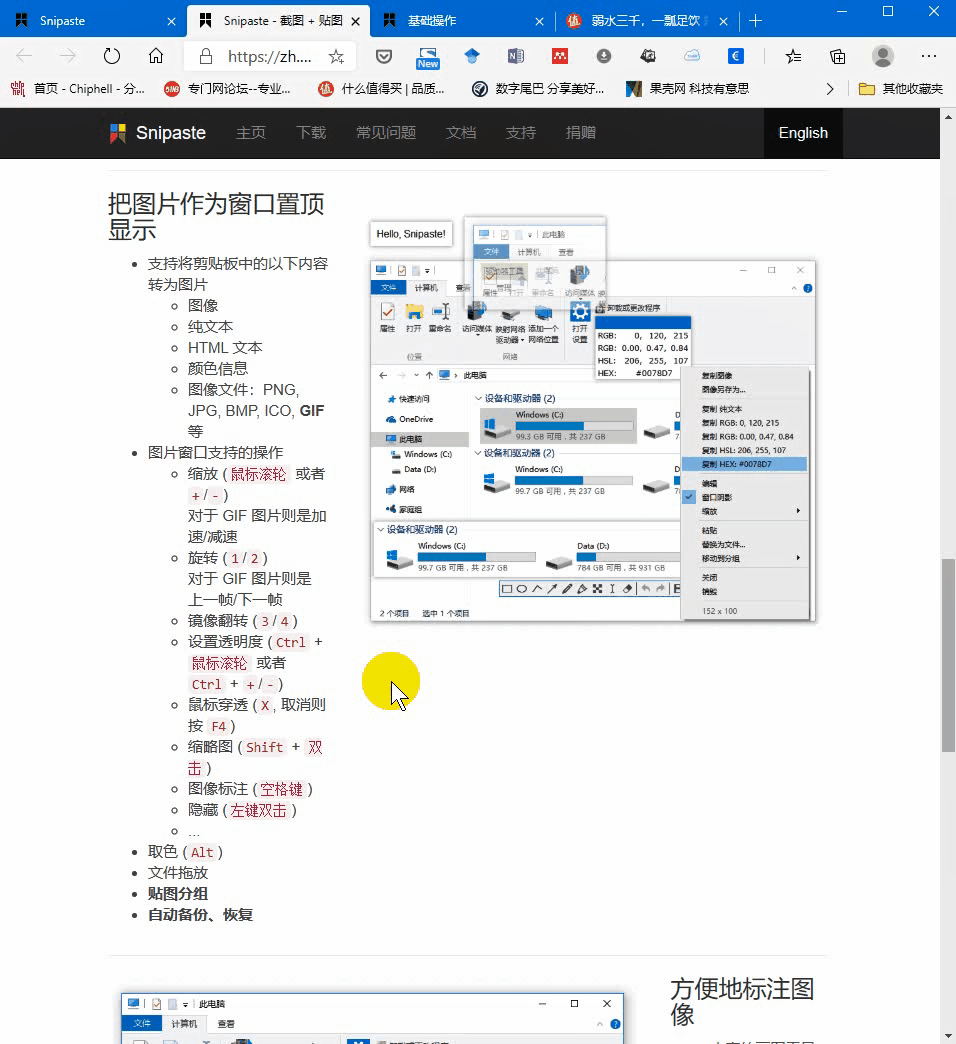956x1044 pixels.
Task: Click the vertical page scrollbar thumb
Action: (948, 655)
